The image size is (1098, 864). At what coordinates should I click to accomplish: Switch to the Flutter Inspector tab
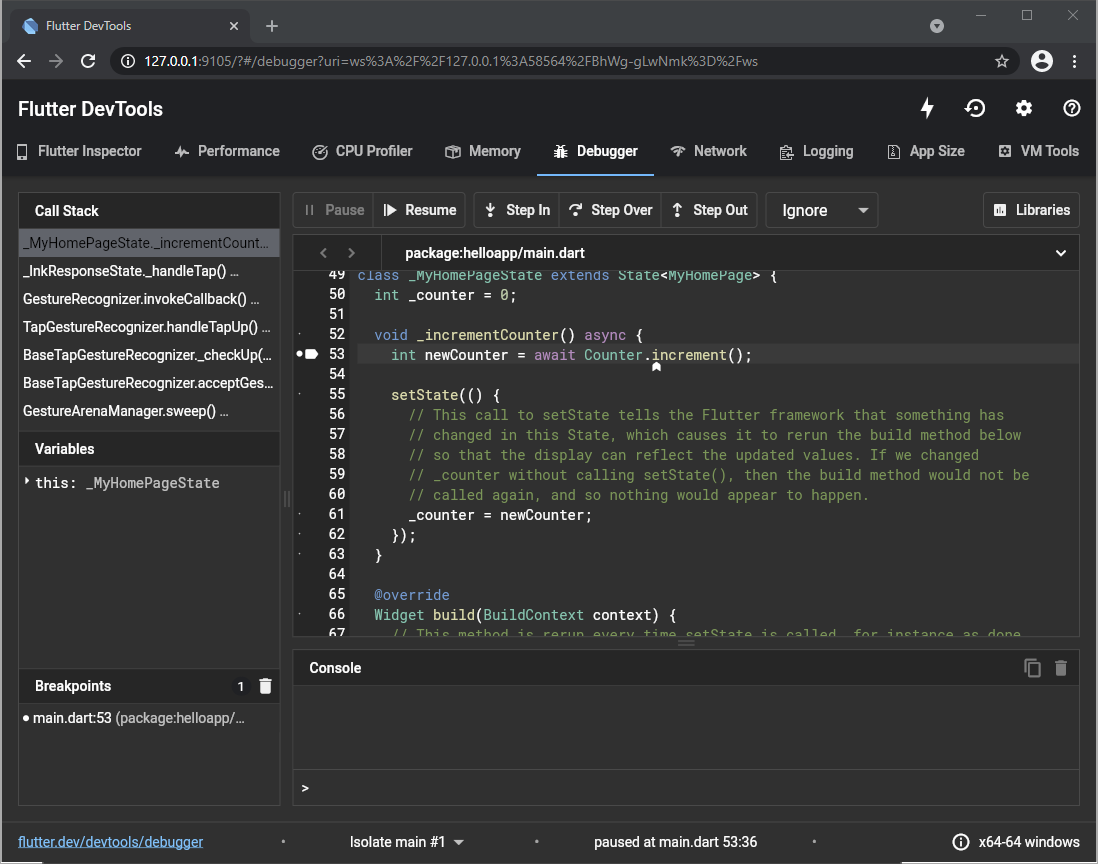79,151
